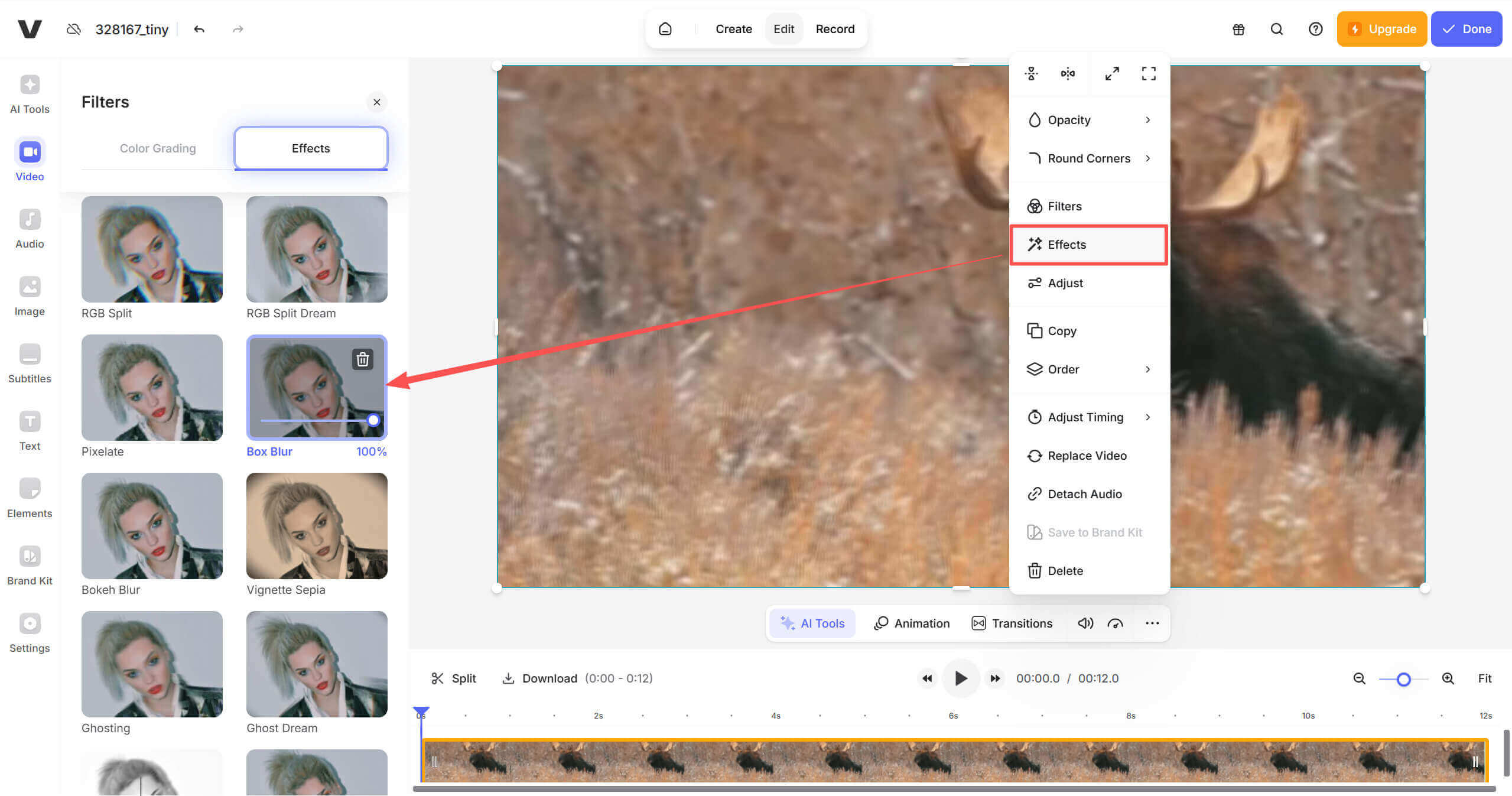1512x796 pixels.
Task: Flip the video using the mirror icon
Action: (1068, 73)
